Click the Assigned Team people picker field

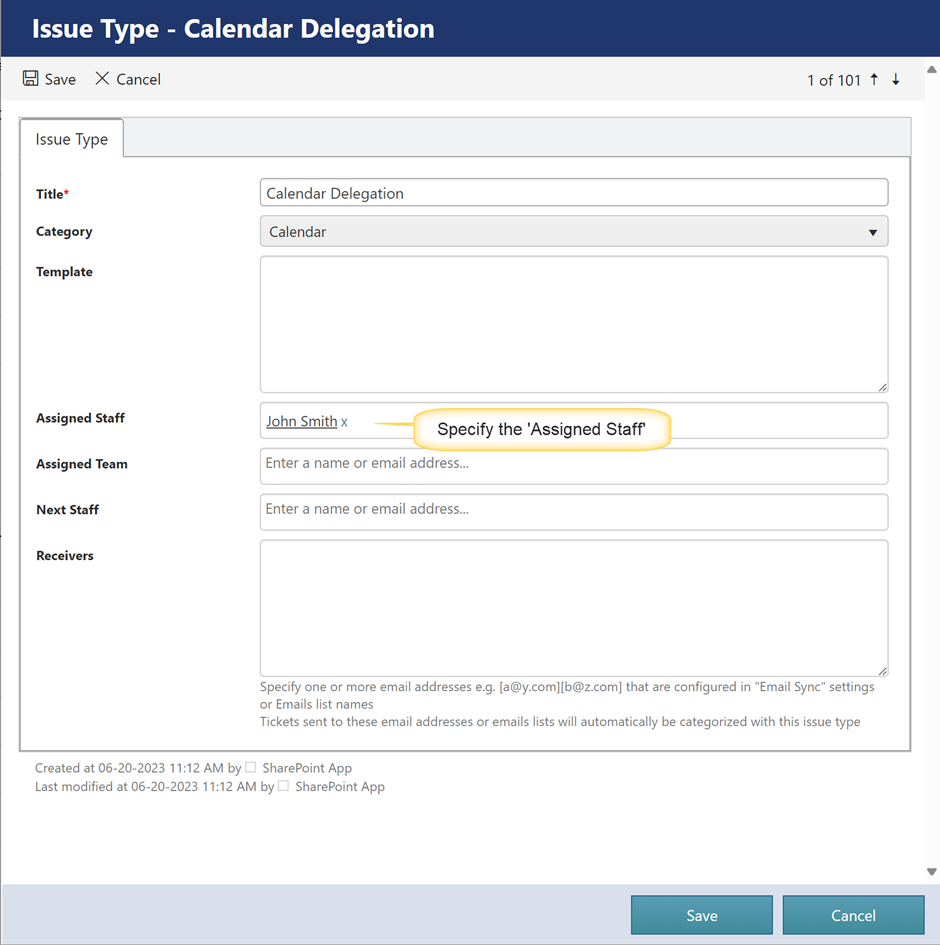(x=573, y=465)
